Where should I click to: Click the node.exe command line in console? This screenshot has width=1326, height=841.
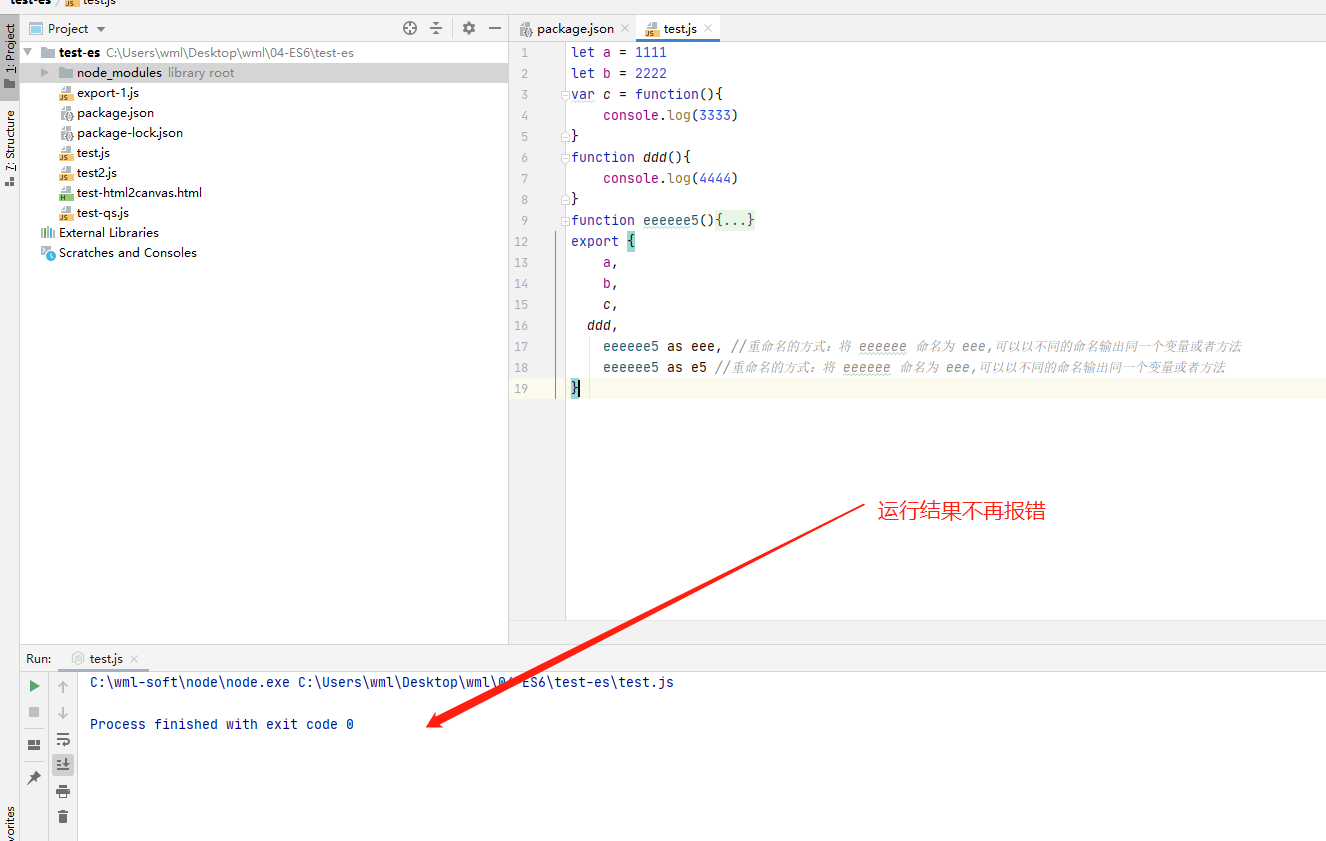(x=382, y=682)
